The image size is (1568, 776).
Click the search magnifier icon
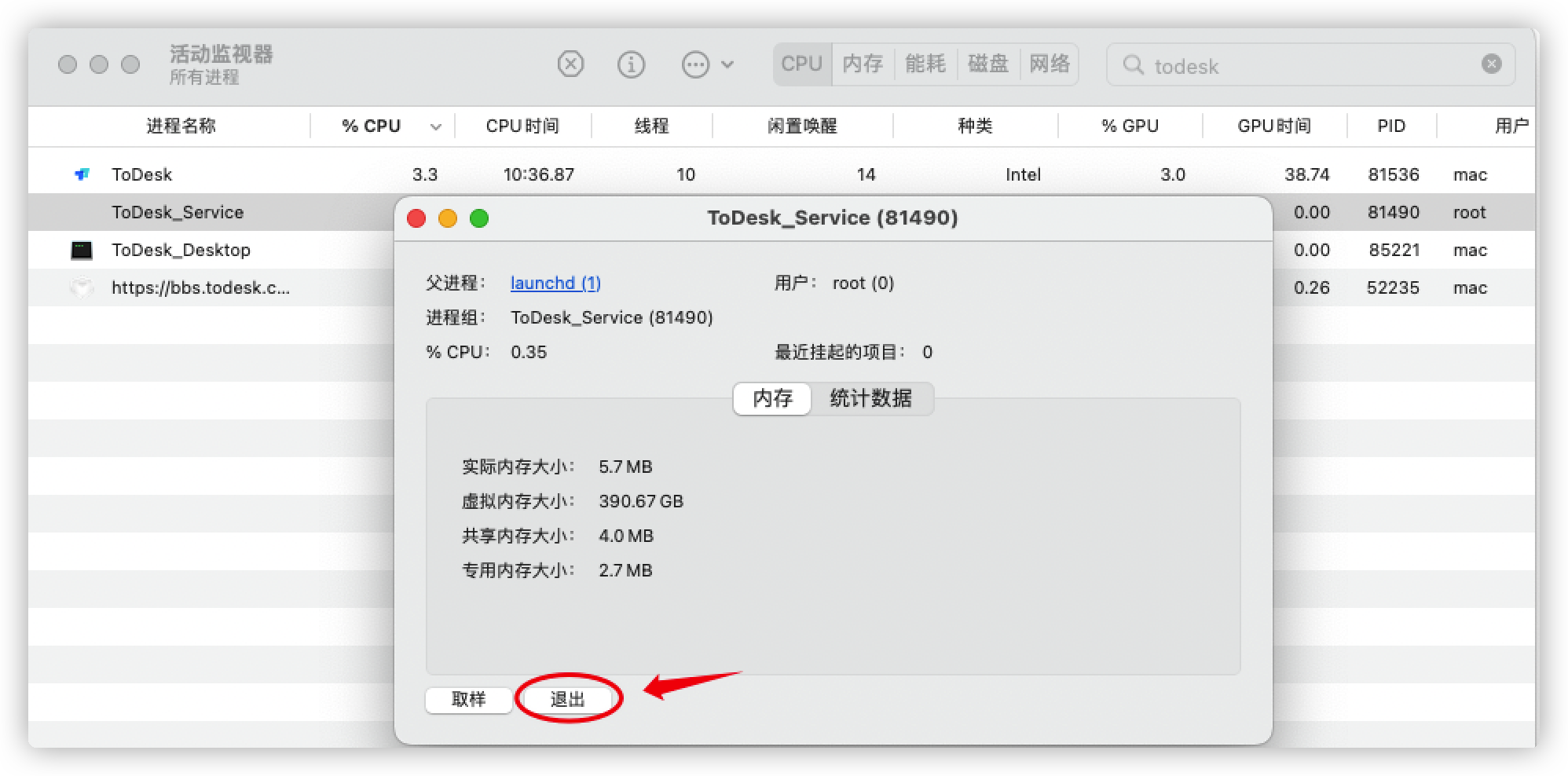click(x=1133, y=65)
